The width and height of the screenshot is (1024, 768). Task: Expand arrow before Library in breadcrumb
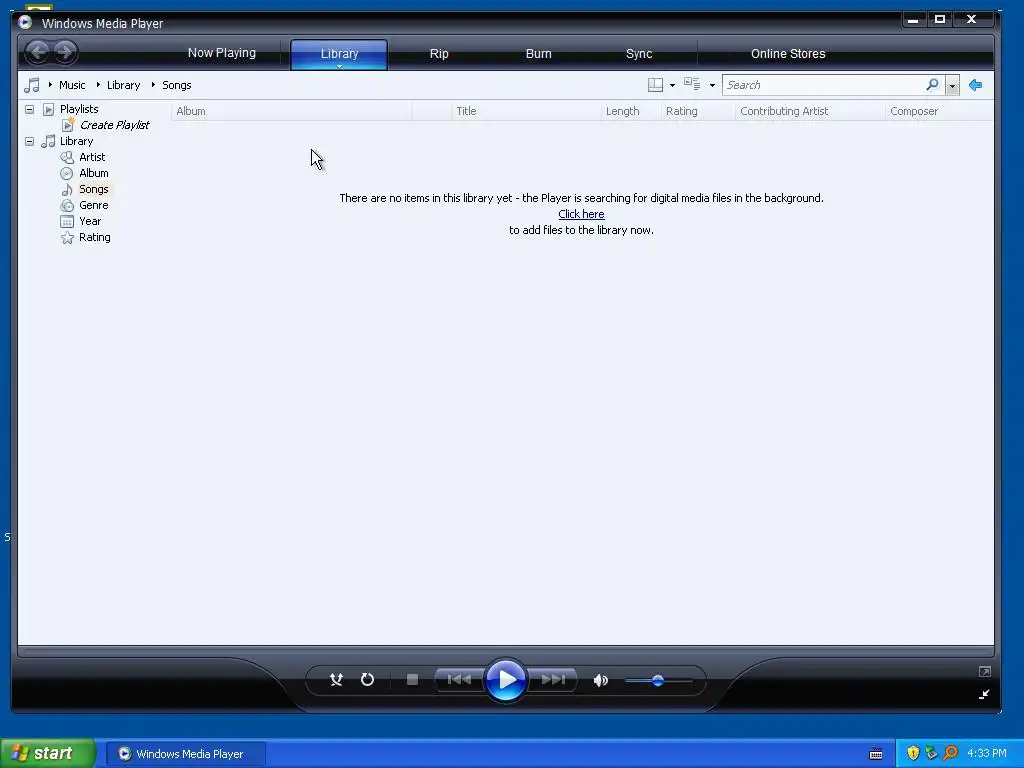(x=98, y=85)
